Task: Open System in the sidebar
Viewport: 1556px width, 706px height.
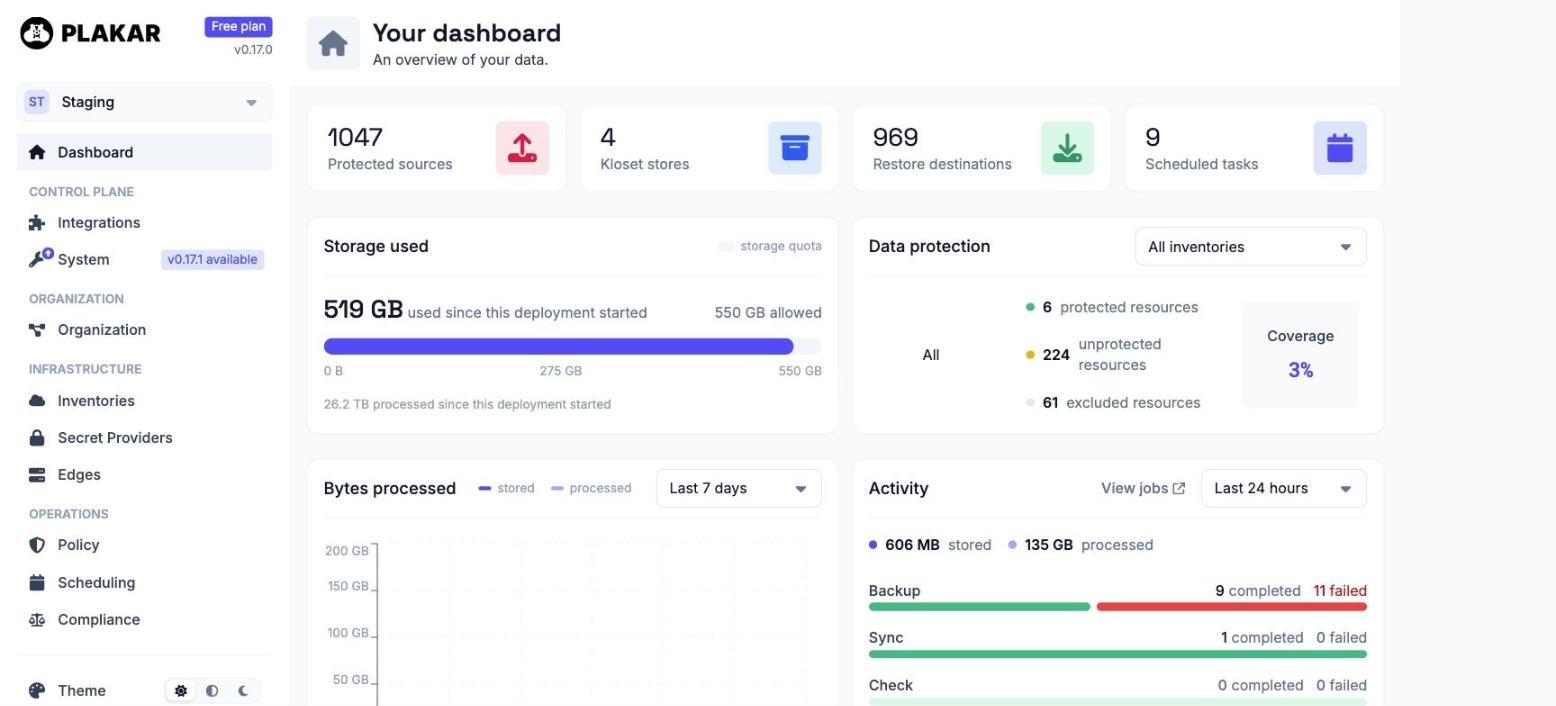Action: click(x=145, y=259)
